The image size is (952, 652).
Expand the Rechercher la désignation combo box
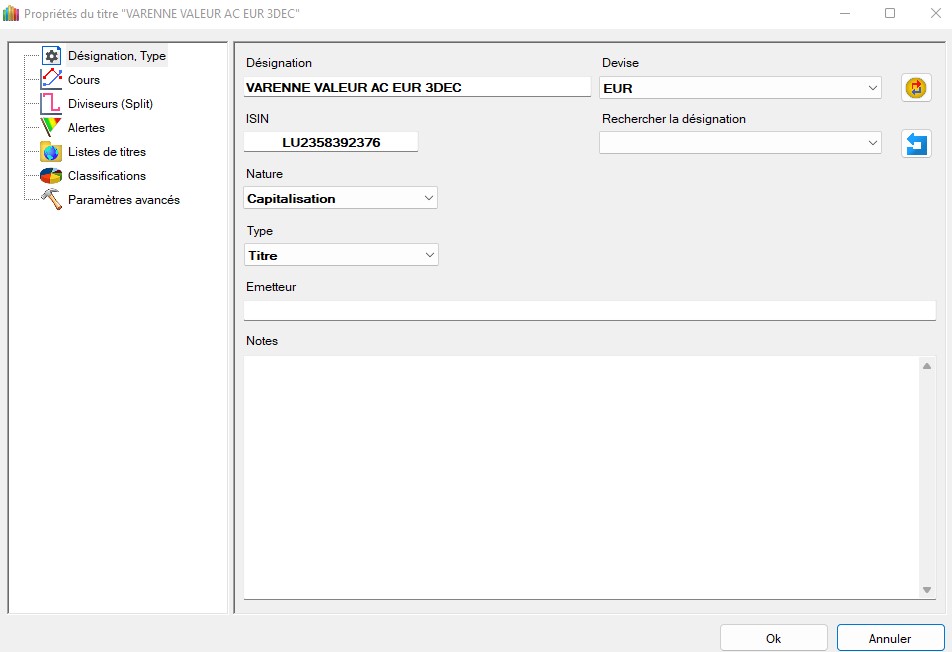(740, 144)
